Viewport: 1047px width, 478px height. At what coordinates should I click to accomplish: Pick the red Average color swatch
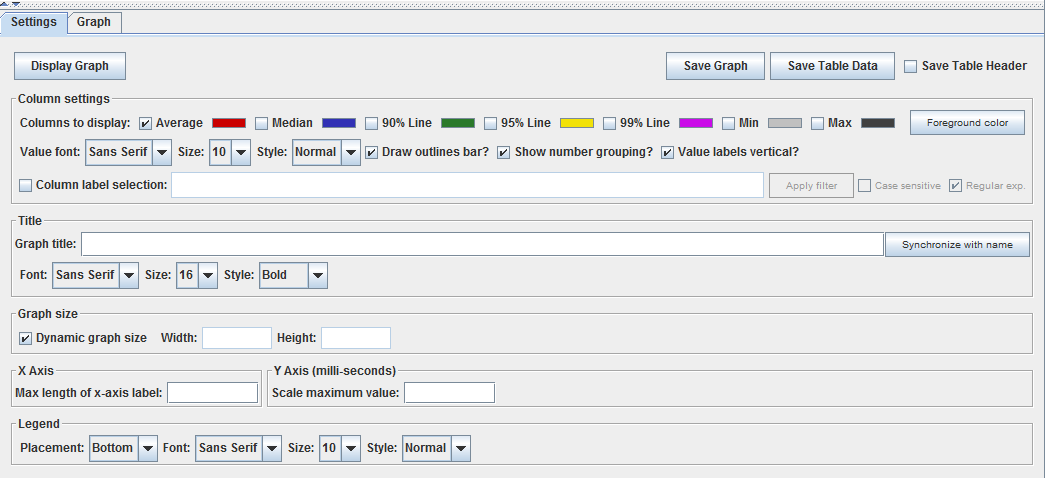pos(229,124)
